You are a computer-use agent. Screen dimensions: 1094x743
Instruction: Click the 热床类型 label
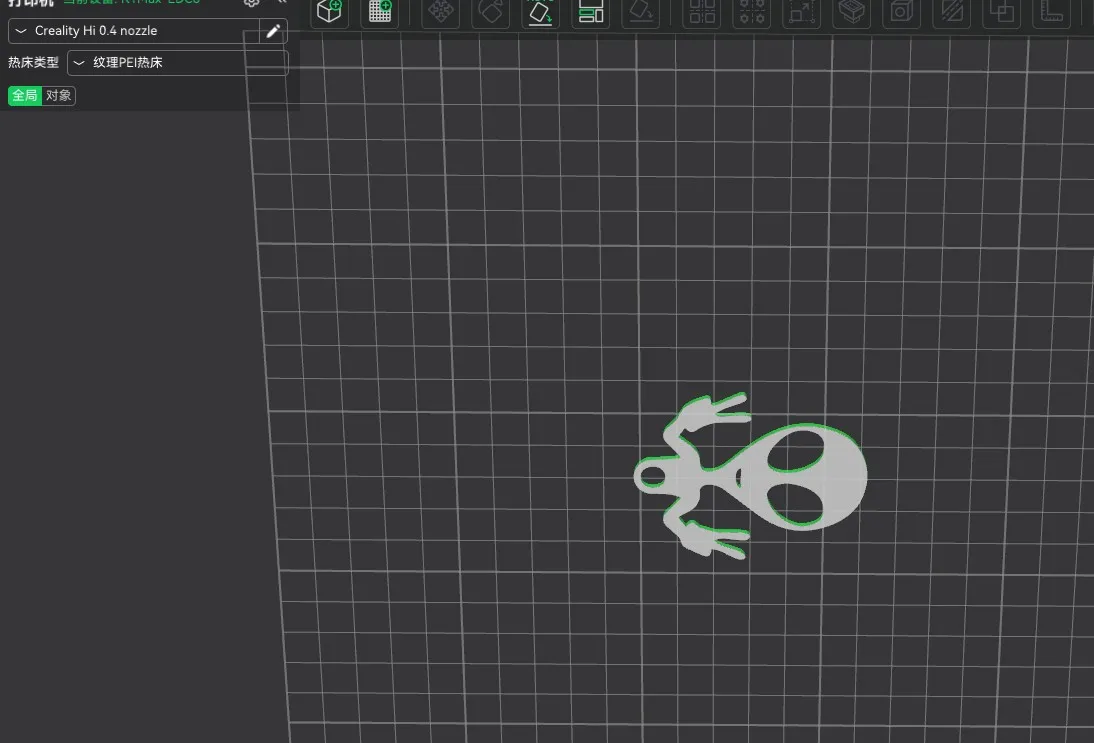pos(33,63)
